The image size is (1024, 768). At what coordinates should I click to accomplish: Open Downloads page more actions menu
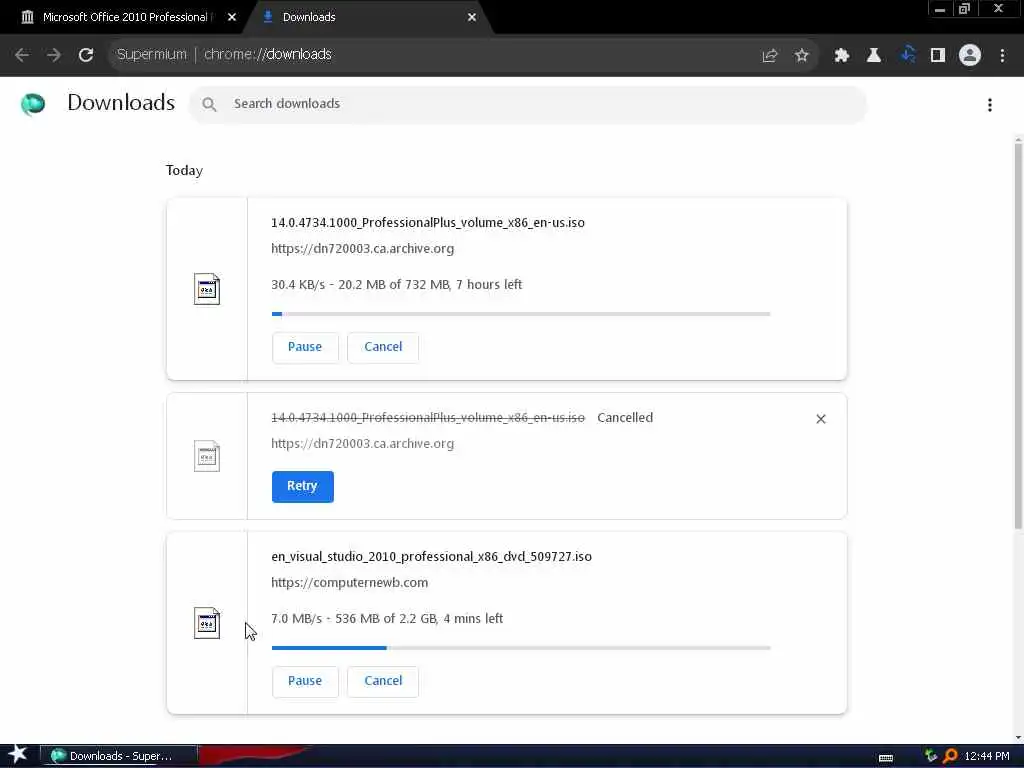point(990,104)
